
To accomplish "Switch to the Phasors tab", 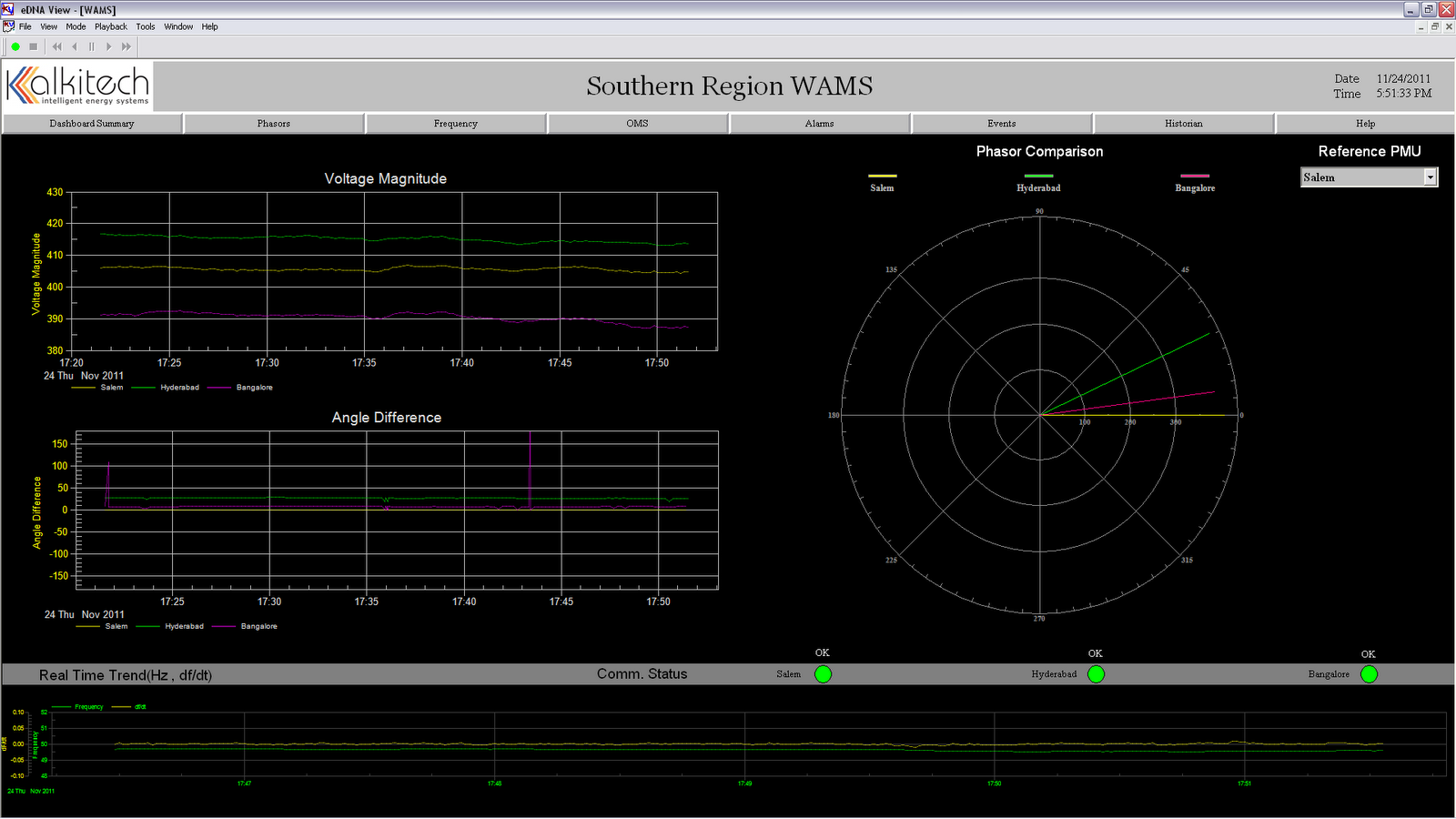I will [273, 123].
